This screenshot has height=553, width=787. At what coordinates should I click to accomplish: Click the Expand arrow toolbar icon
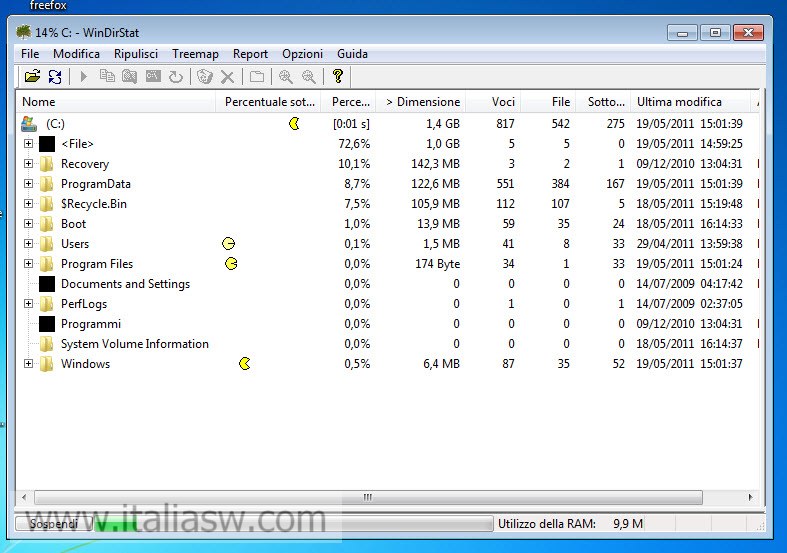pyautogui.click(x=84, y=77)
